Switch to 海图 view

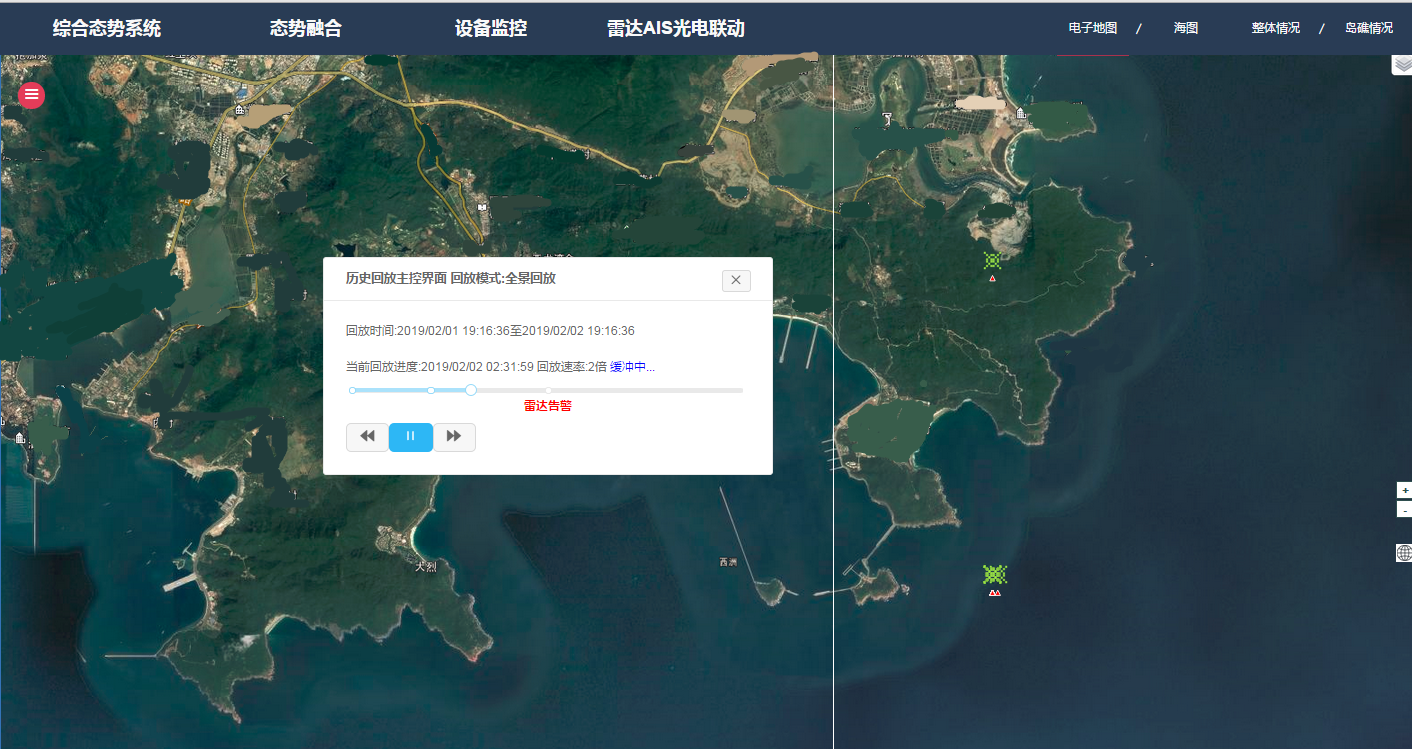(x=1186, y=28)
